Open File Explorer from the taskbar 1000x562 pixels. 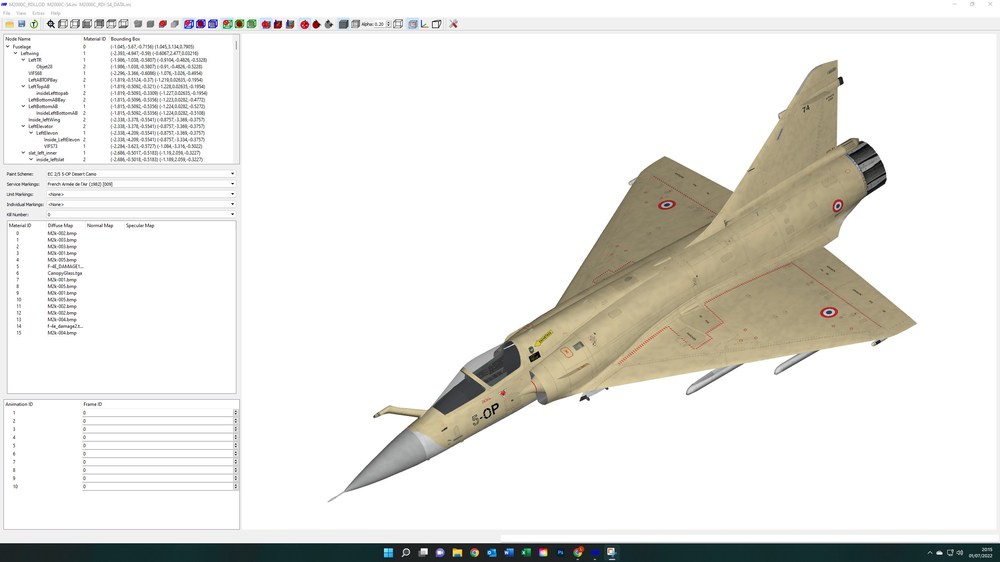[x=457, y=552]
